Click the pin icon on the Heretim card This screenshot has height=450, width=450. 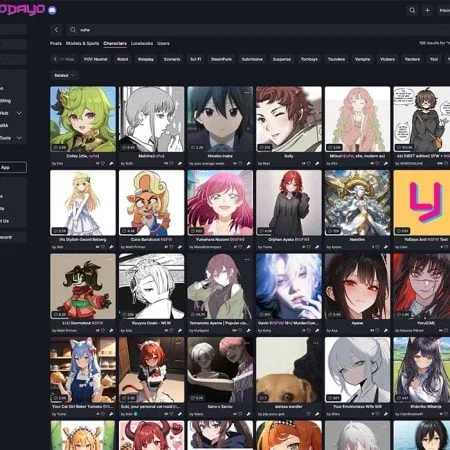(386, 247)
